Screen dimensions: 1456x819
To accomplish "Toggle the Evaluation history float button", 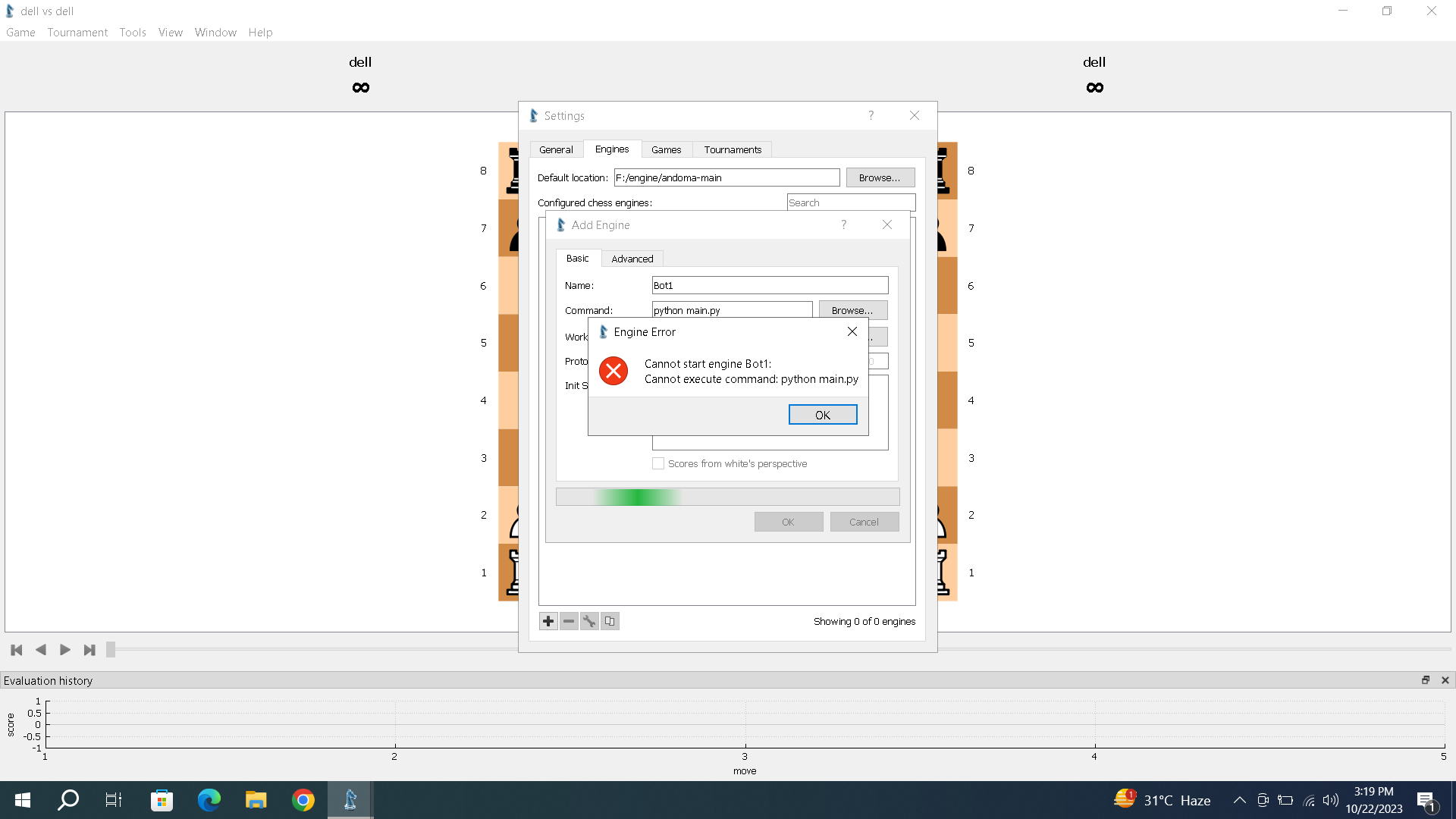I will (1426, 680).
